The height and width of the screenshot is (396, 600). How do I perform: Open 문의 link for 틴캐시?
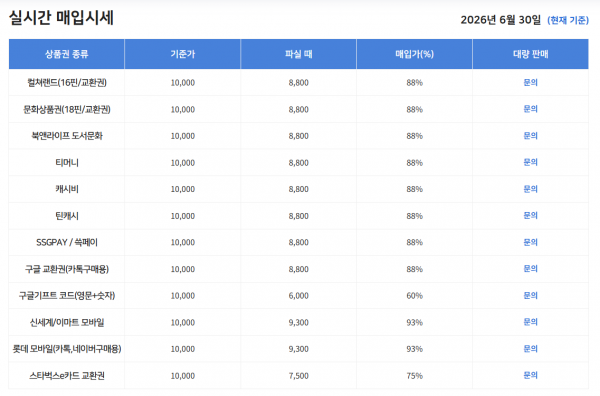[x=530, y=215]
